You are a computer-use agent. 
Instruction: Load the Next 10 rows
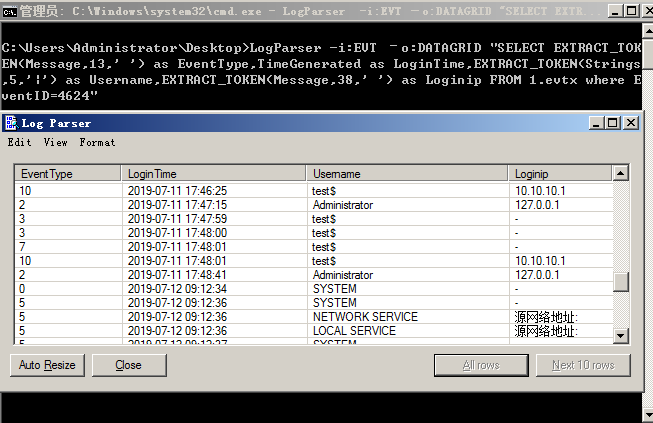(583, 365)
